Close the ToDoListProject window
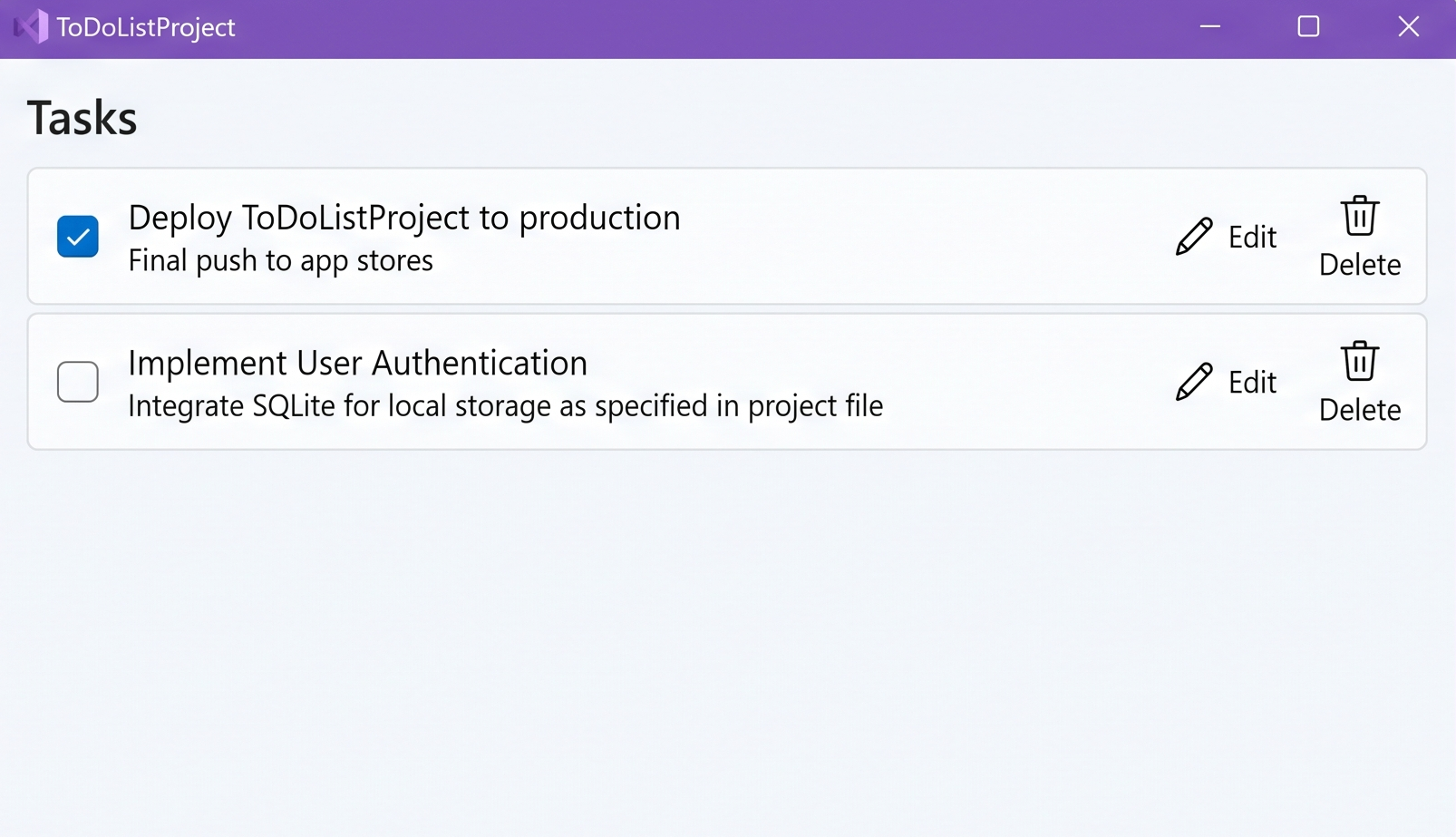The image size is (1456, 837). (1408, 27)
